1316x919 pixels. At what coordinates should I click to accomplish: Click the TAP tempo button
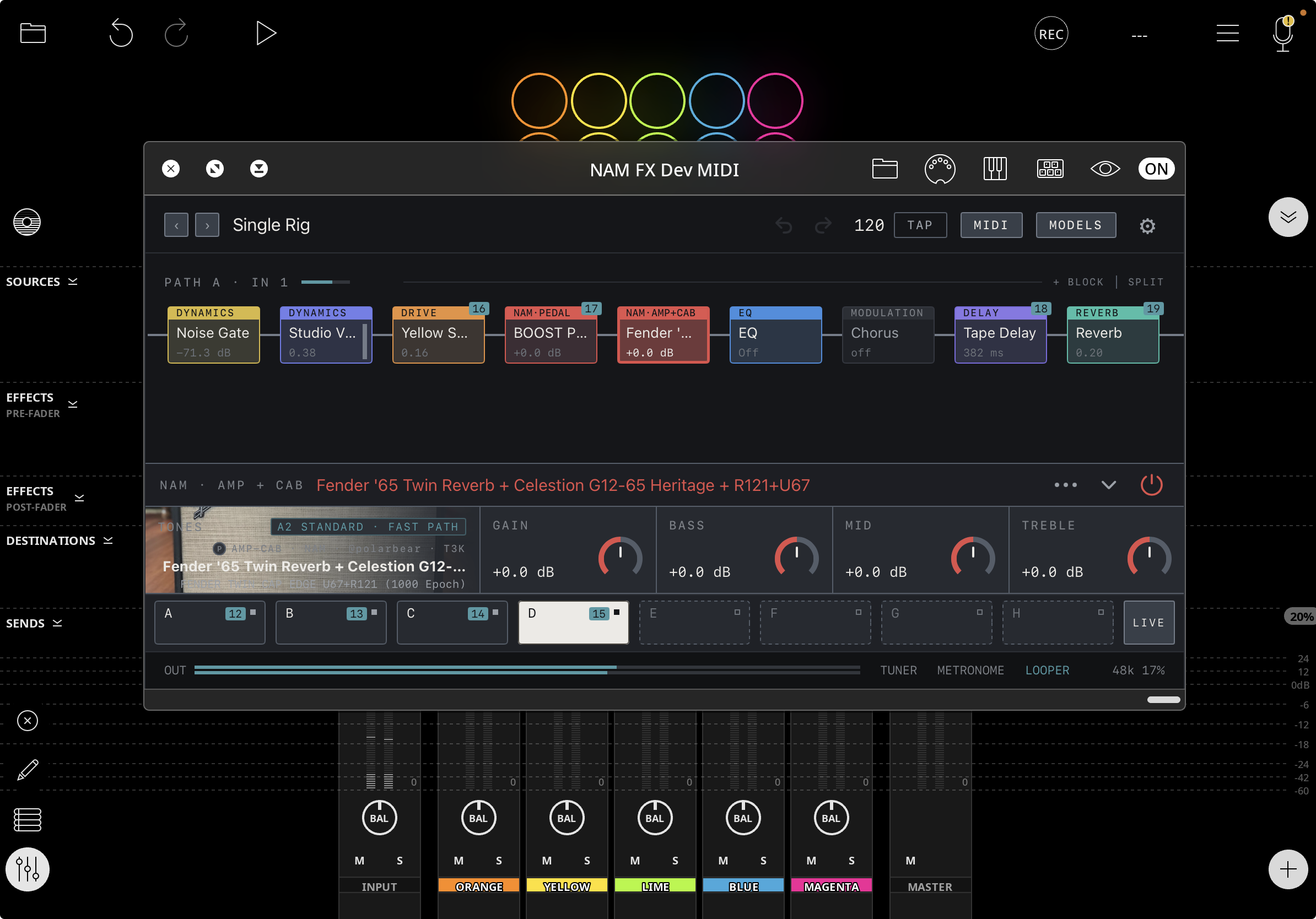[920, 225]
